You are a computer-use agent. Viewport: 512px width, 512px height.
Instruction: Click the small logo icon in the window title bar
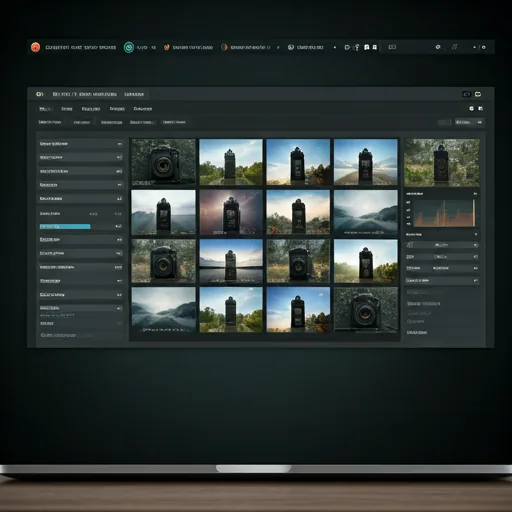pyautogui.click(x=40, y=94)
